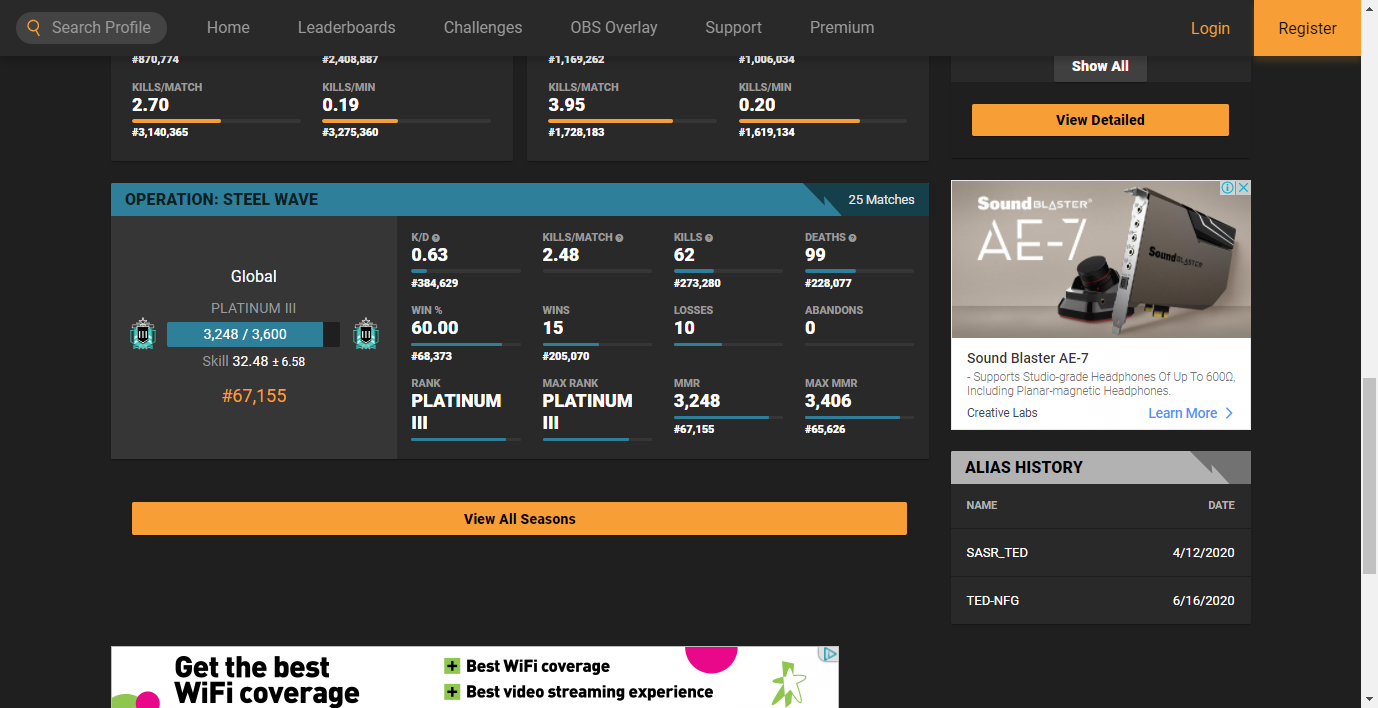Click the Platinum III badge left of MMR bar
Viewport: 1378px width, 708px height.
pyautogui.click(x=142, y=334)
